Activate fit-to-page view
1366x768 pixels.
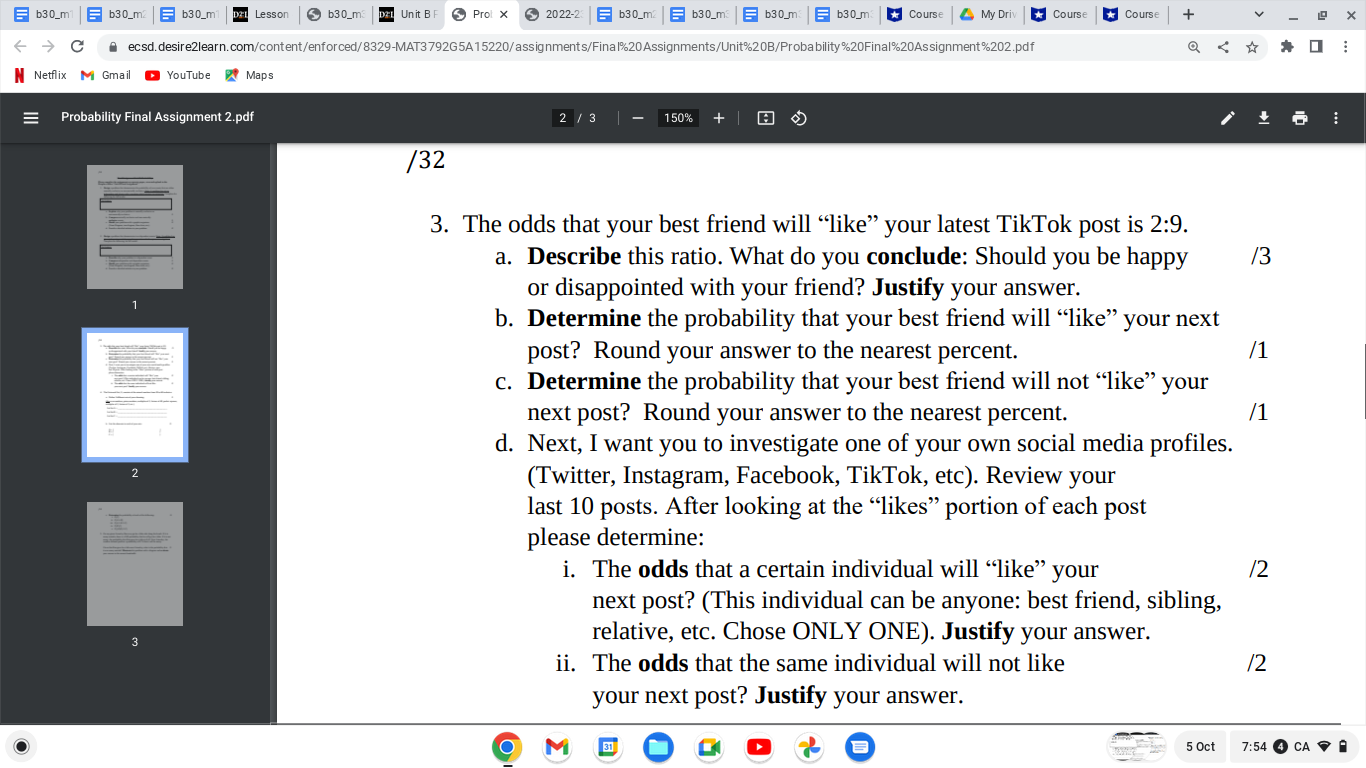(x=764, y=117)
